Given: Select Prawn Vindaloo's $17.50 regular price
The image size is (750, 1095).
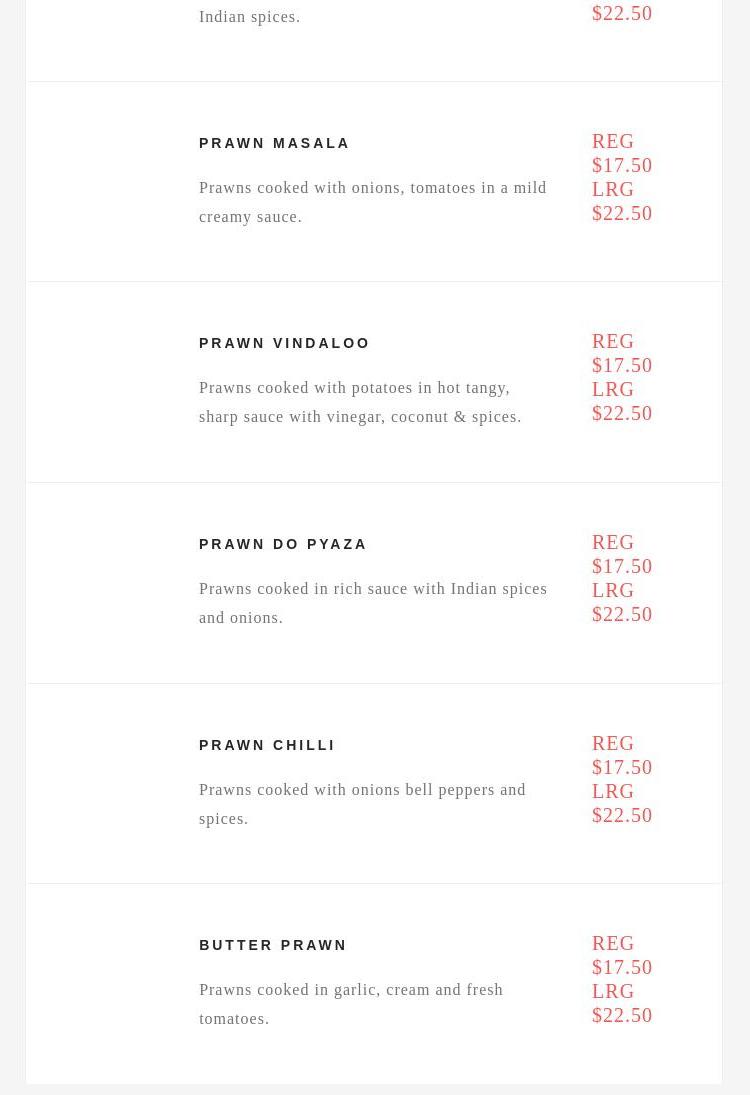Looking at the screenshot, I should 622,365.
